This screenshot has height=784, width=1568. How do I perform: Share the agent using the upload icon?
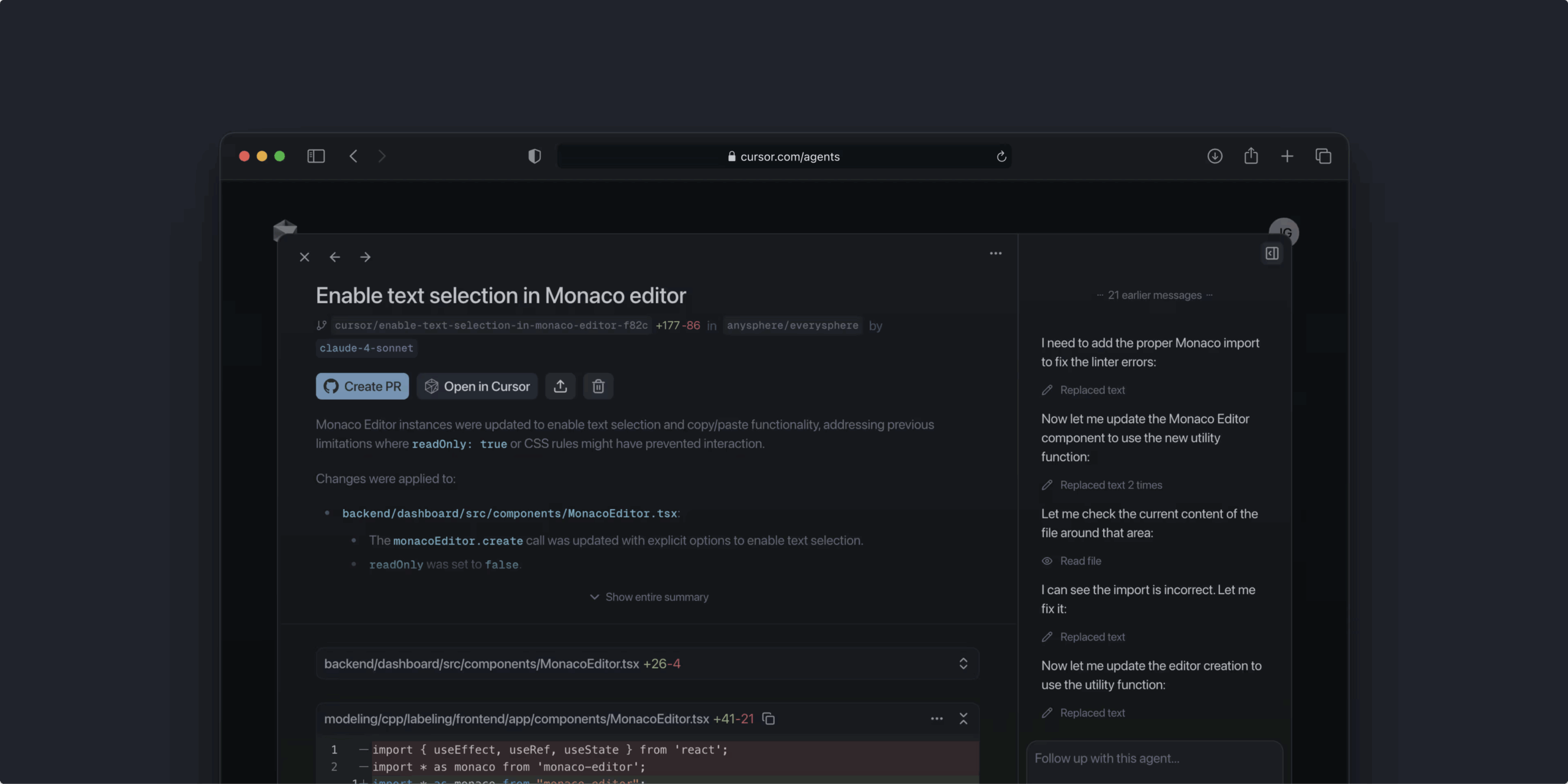(560, 386)
